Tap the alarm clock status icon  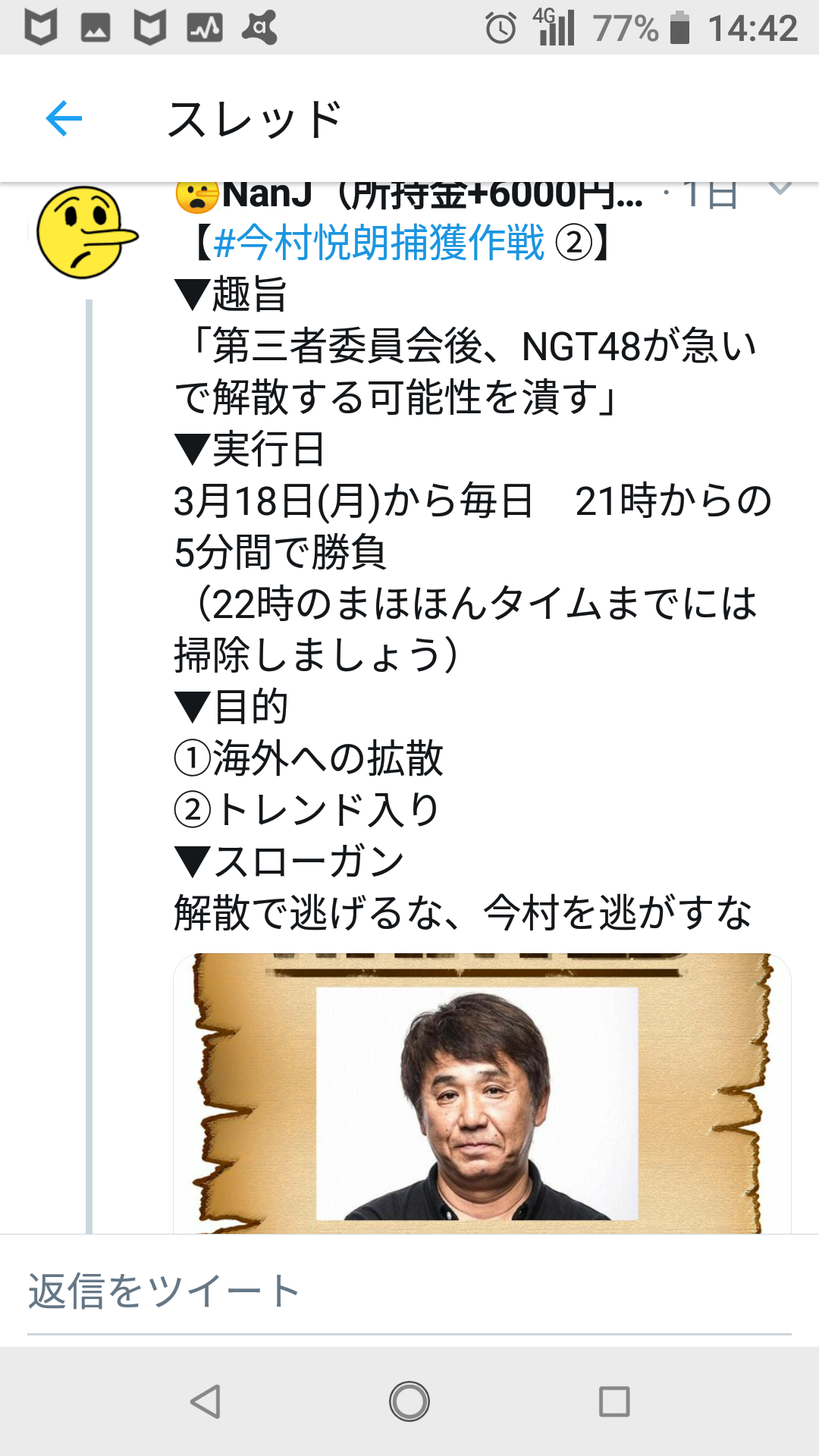click(500, 29)
